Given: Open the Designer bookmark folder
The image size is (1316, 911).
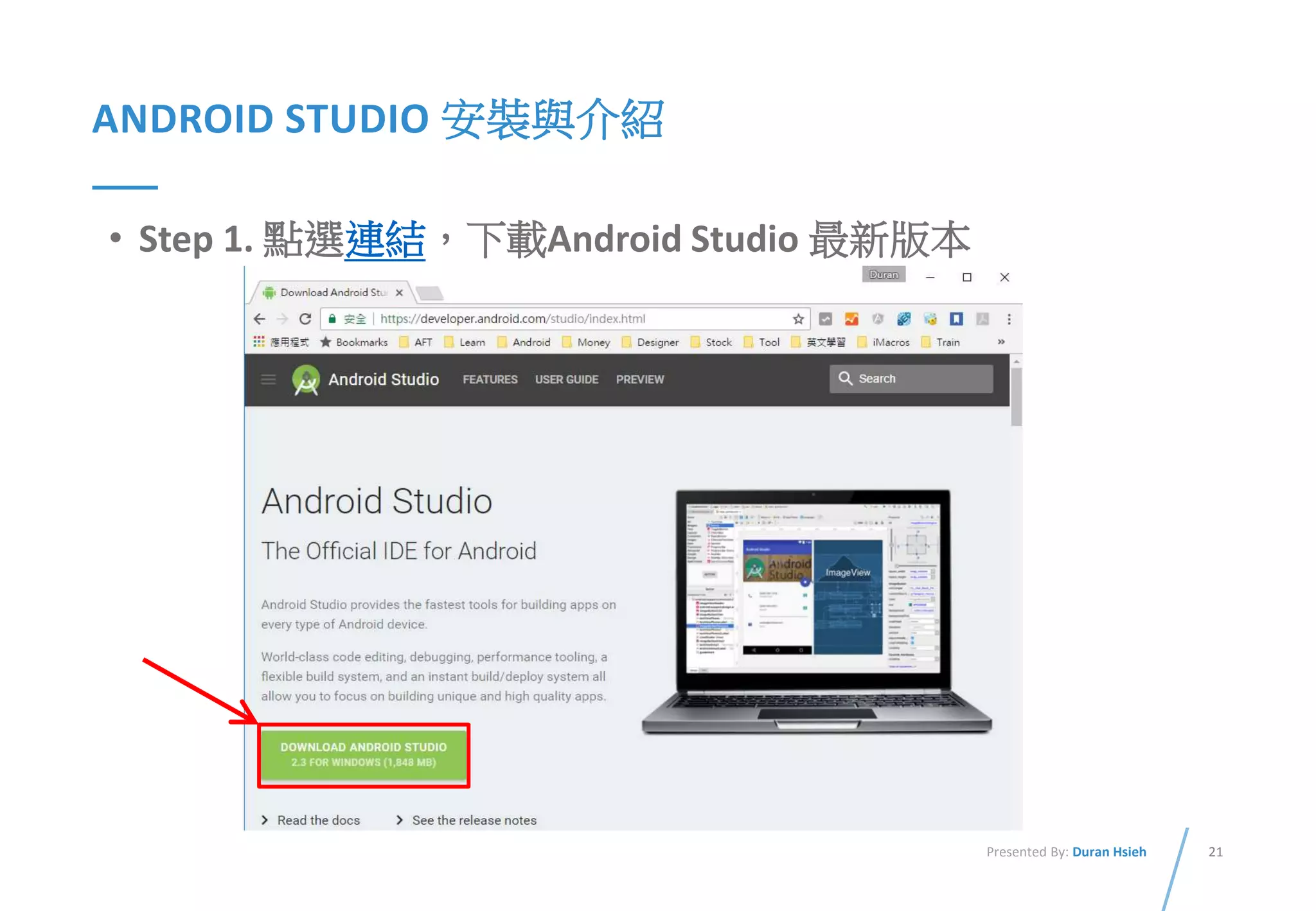Looking at the screenshot, I should pyautogui.click(x=650, y=342).
